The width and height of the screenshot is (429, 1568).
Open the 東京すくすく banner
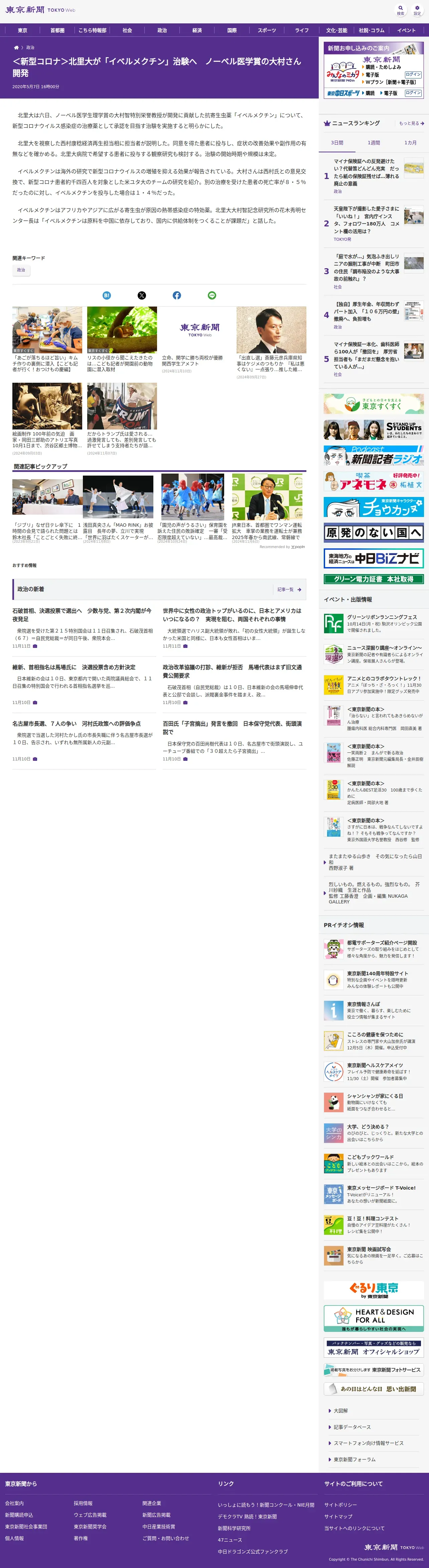coord(374,403)
